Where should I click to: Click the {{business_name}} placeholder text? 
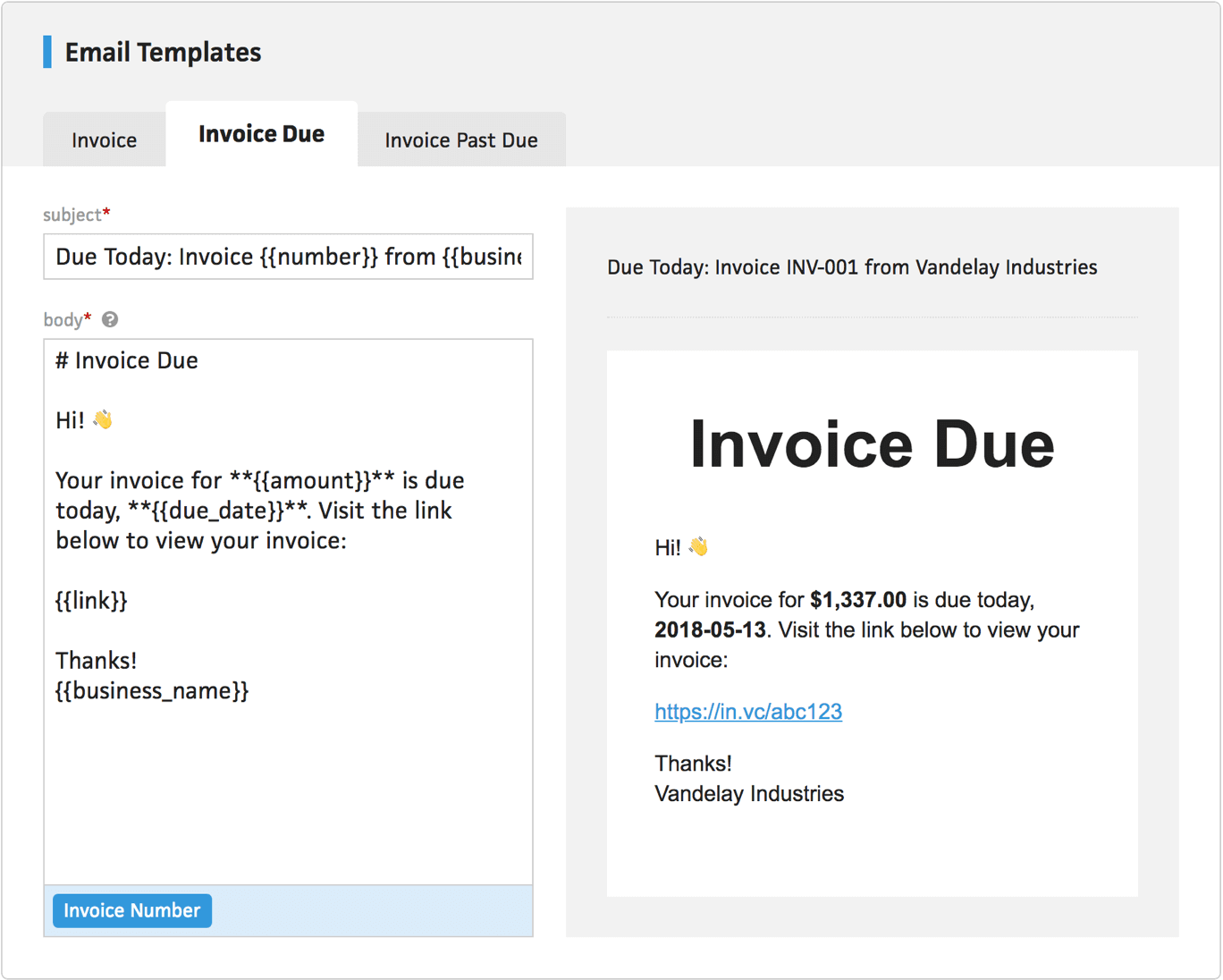(151, 690)
